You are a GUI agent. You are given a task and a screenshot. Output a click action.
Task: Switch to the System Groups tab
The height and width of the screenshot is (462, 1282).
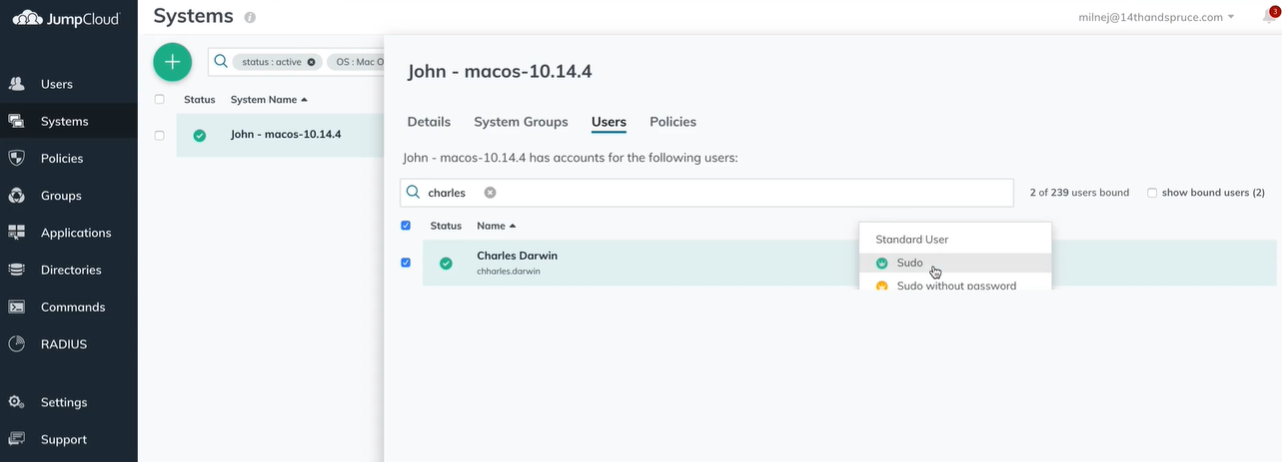tap(521, 122)
